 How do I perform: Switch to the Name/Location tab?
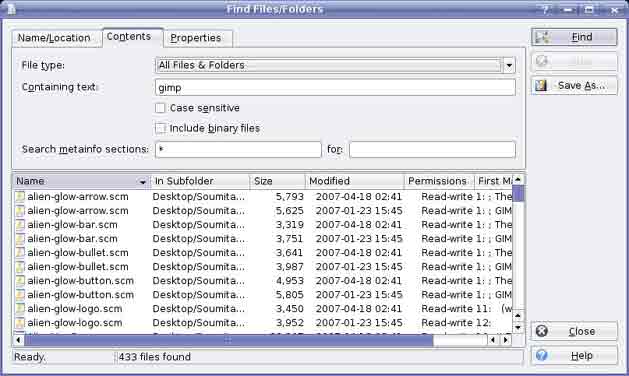pyautogui.click(x=56, y=38)
